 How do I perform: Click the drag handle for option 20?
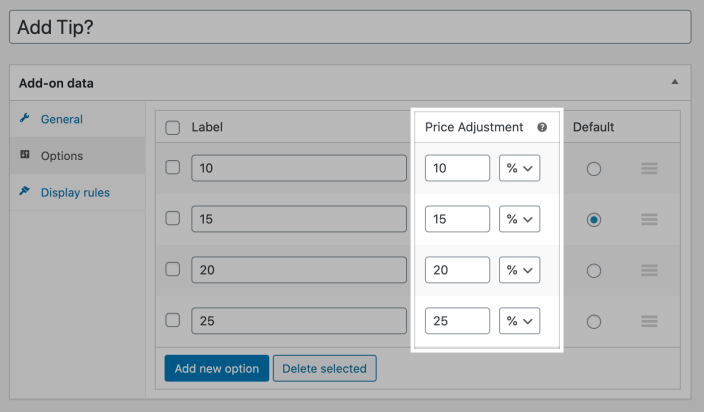point(649,270)
